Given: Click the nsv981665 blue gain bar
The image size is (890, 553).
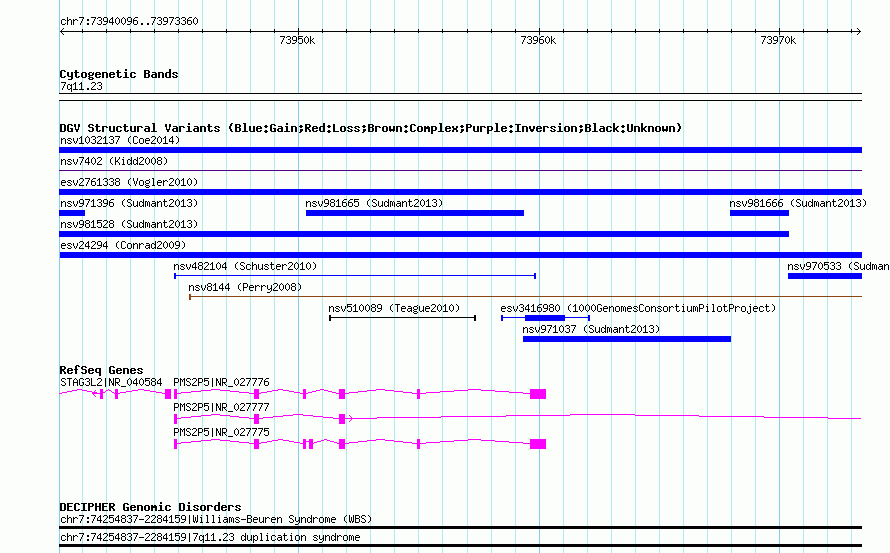Looking at the screenshot, I should (415, 213).
